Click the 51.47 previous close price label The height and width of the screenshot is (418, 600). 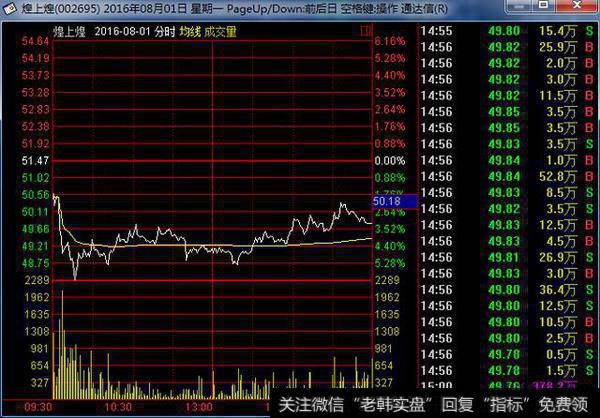pos(36,160)
